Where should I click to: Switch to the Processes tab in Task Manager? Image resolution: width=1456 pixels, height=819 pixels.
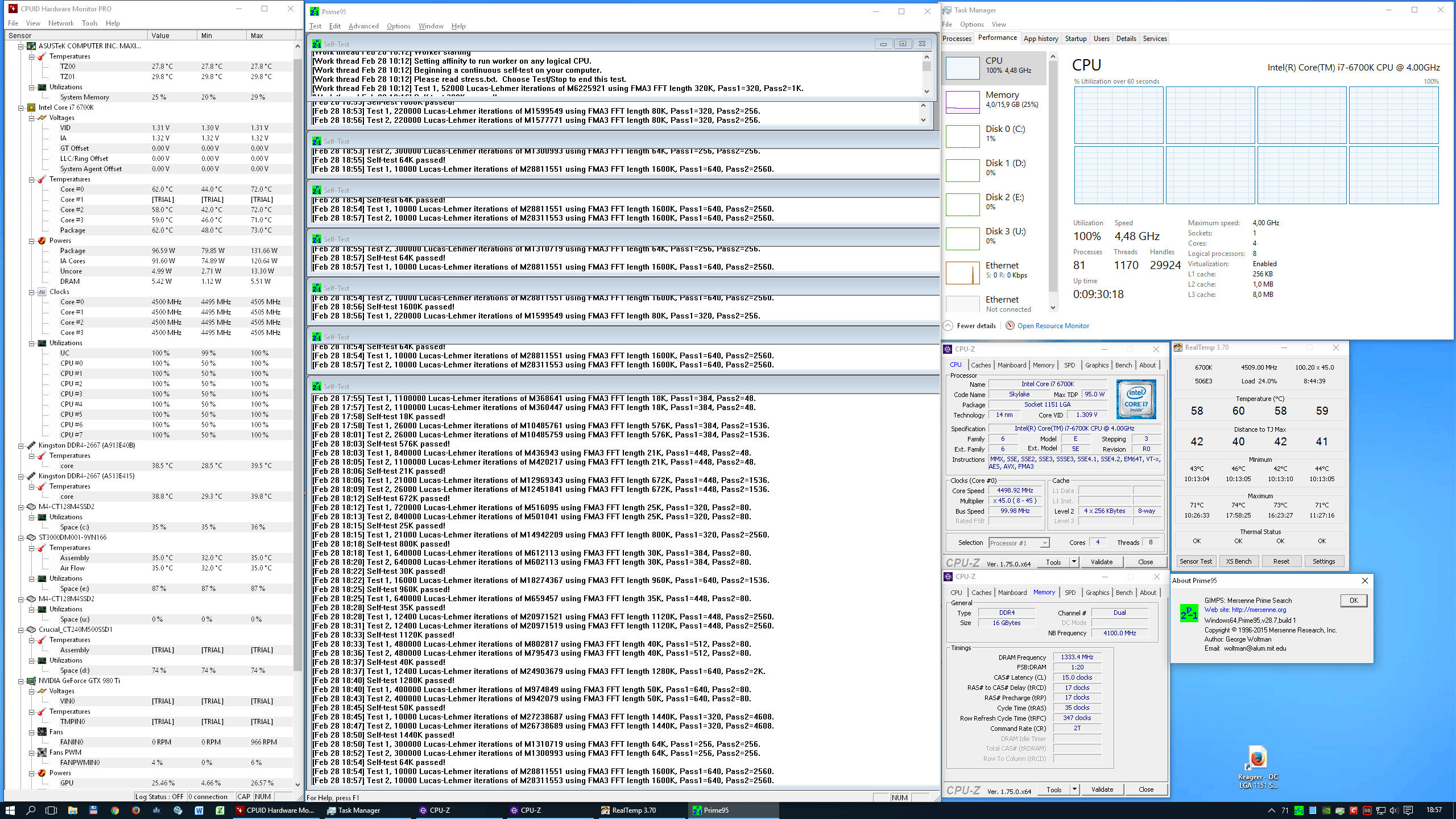point(957,39)
